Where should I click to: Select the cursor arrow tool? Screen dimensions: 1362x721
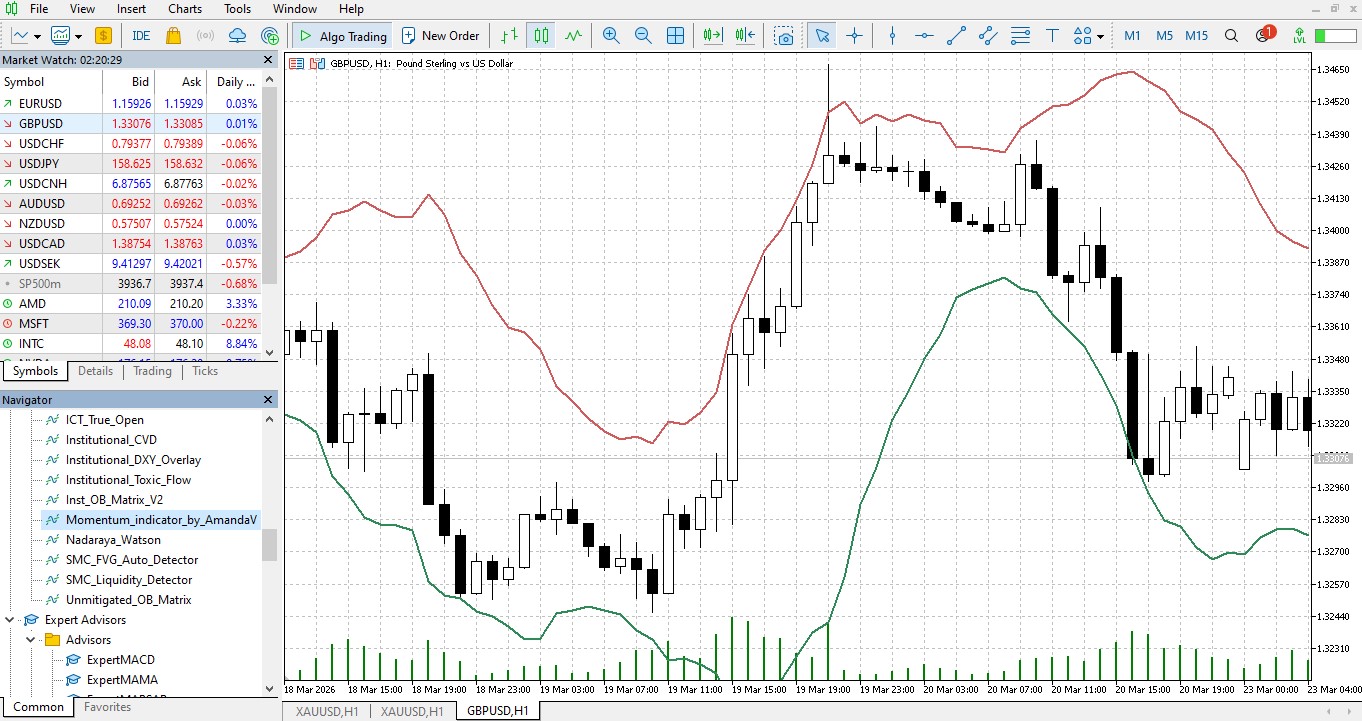pyautogui.click(x=822, y=36)
